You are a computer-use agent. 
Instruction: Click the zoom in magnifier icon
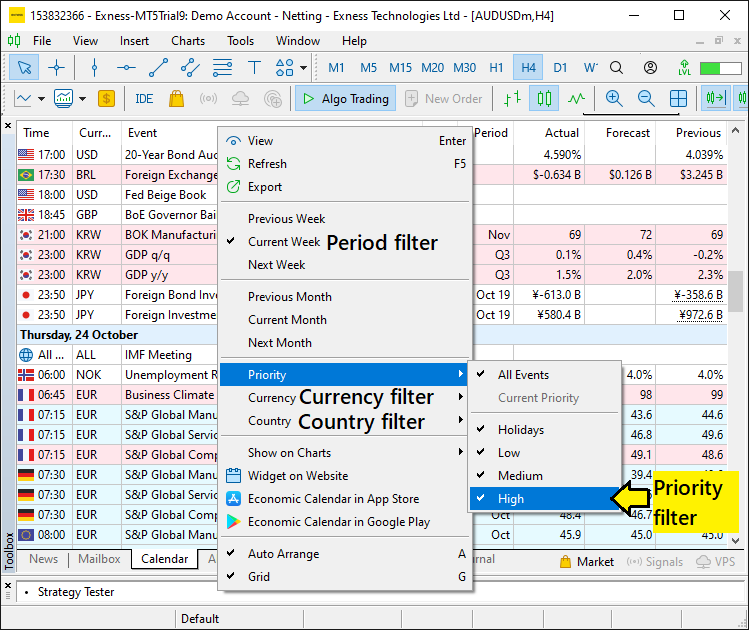(614, 99)
